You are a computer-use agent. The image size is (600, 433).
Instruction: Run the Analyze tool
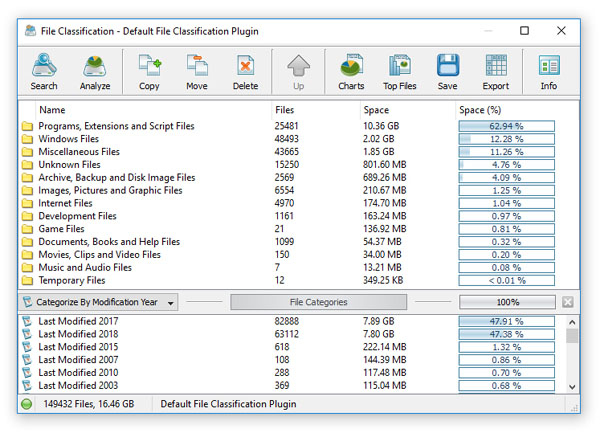click(95, 72)
